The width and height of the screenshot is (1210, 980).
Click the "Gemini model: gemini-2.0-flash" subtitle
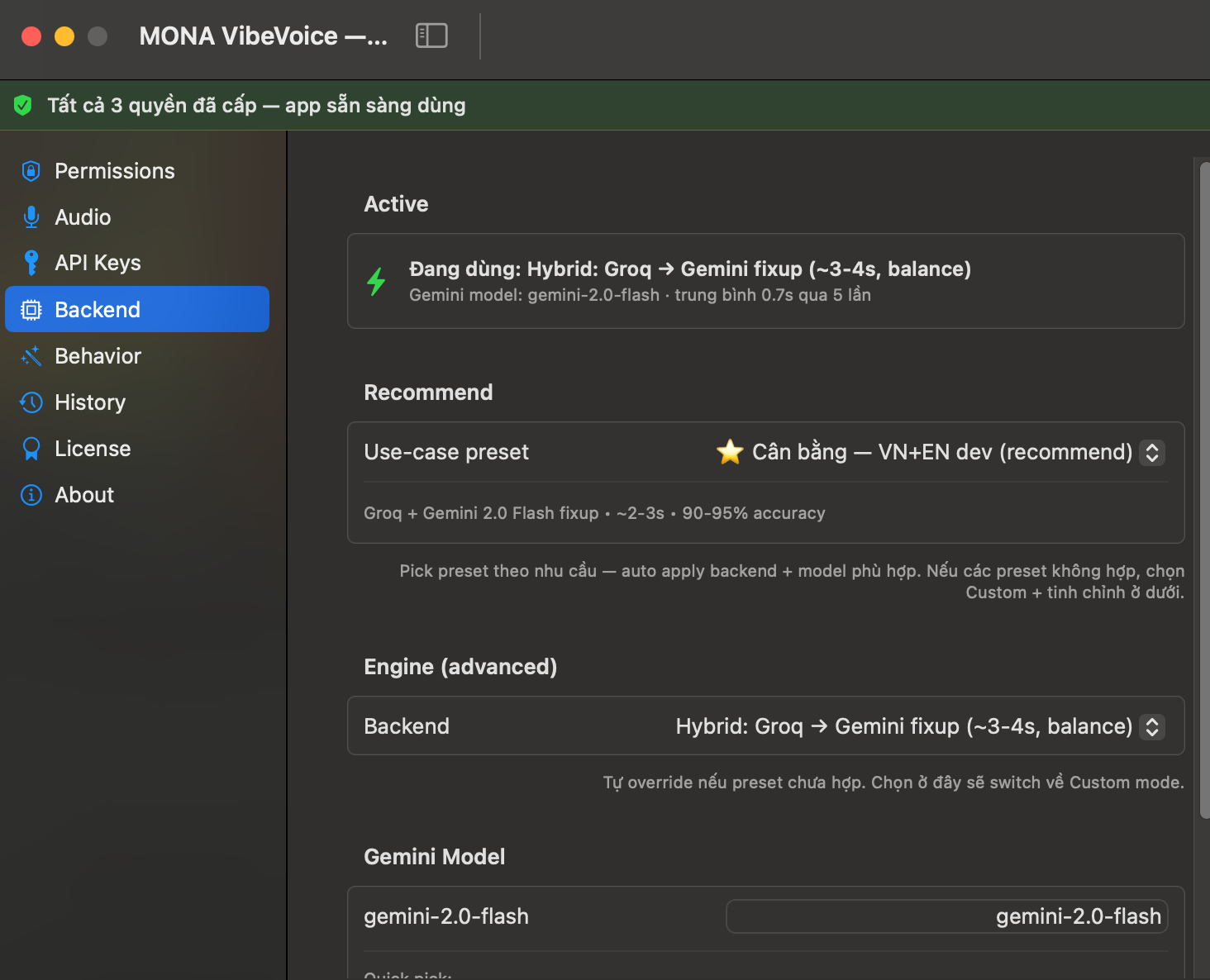[640, 295]
